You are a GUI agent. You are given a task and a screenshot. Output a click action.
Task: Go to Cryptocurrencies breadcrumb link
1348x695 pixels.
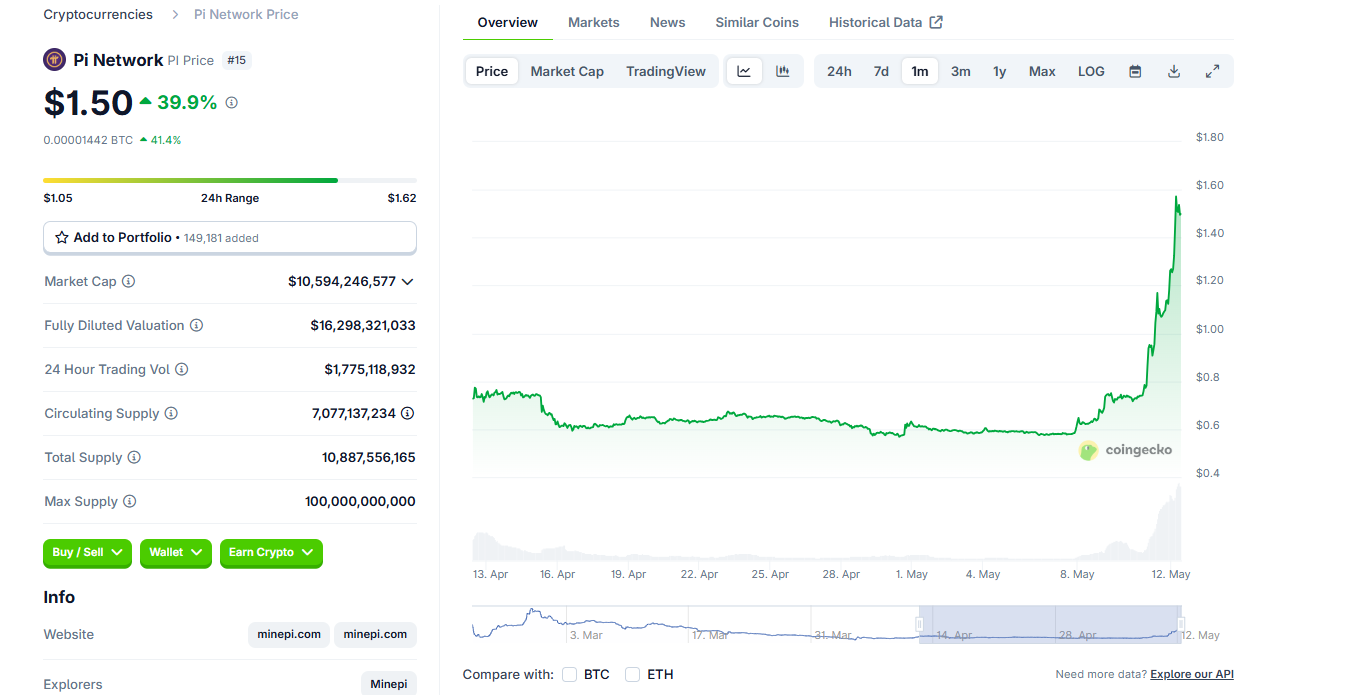coord(98,15)
